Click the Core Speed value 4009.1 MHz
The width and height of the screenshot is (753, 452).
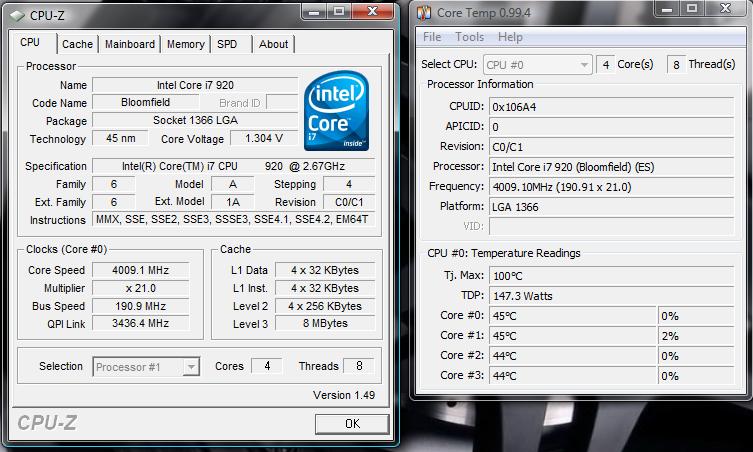(x=141, y=270)
